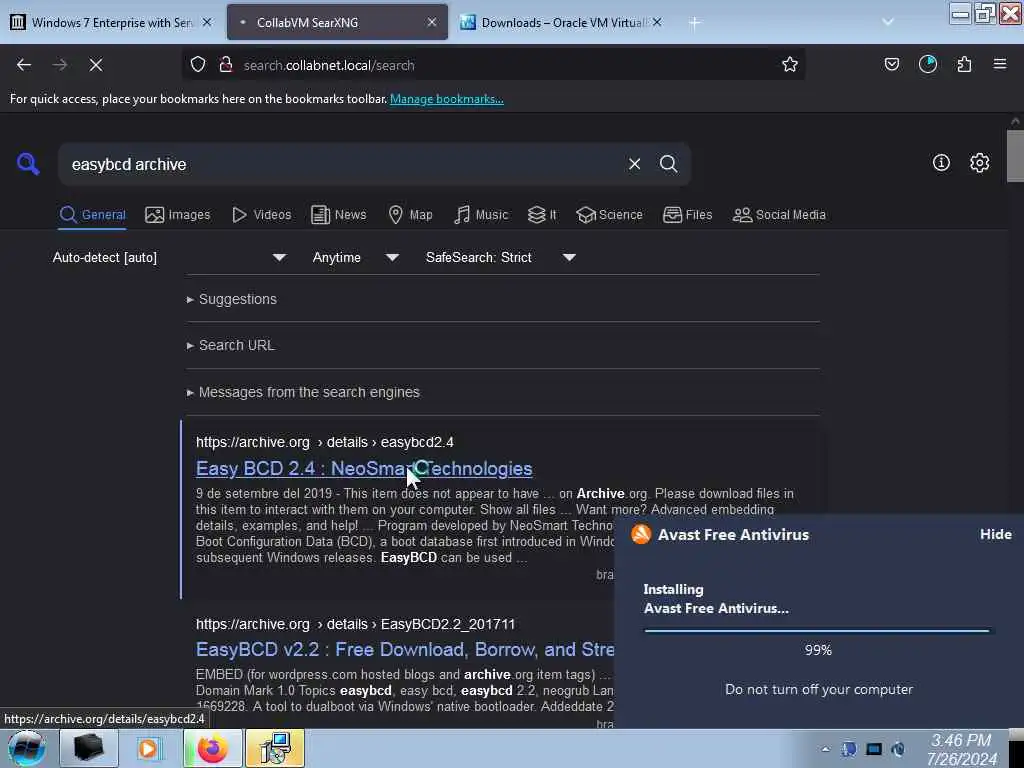Select the Videos search category
The height and width of the screenshot is (768, 1024).
(262, 215)
